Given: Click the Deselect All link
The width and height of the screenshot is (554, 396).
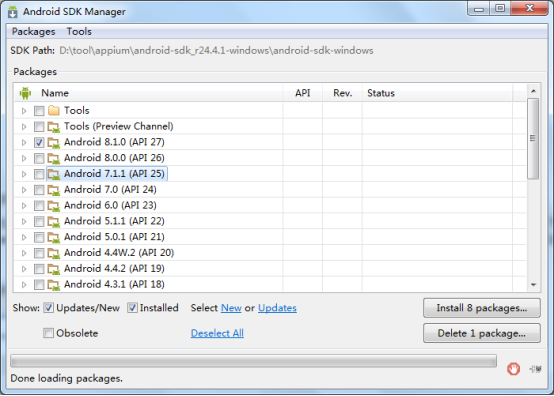Looking at the screenshot, I should (217, 333).
